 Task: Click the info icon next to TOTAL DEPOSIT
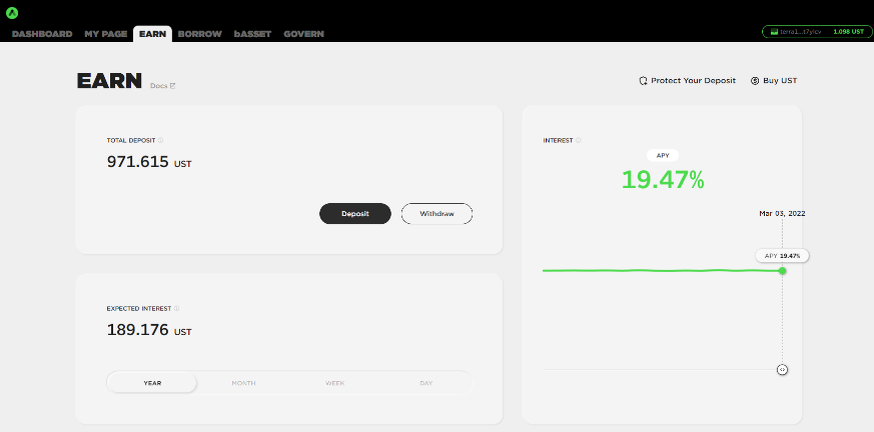click(x=161, y=140)
